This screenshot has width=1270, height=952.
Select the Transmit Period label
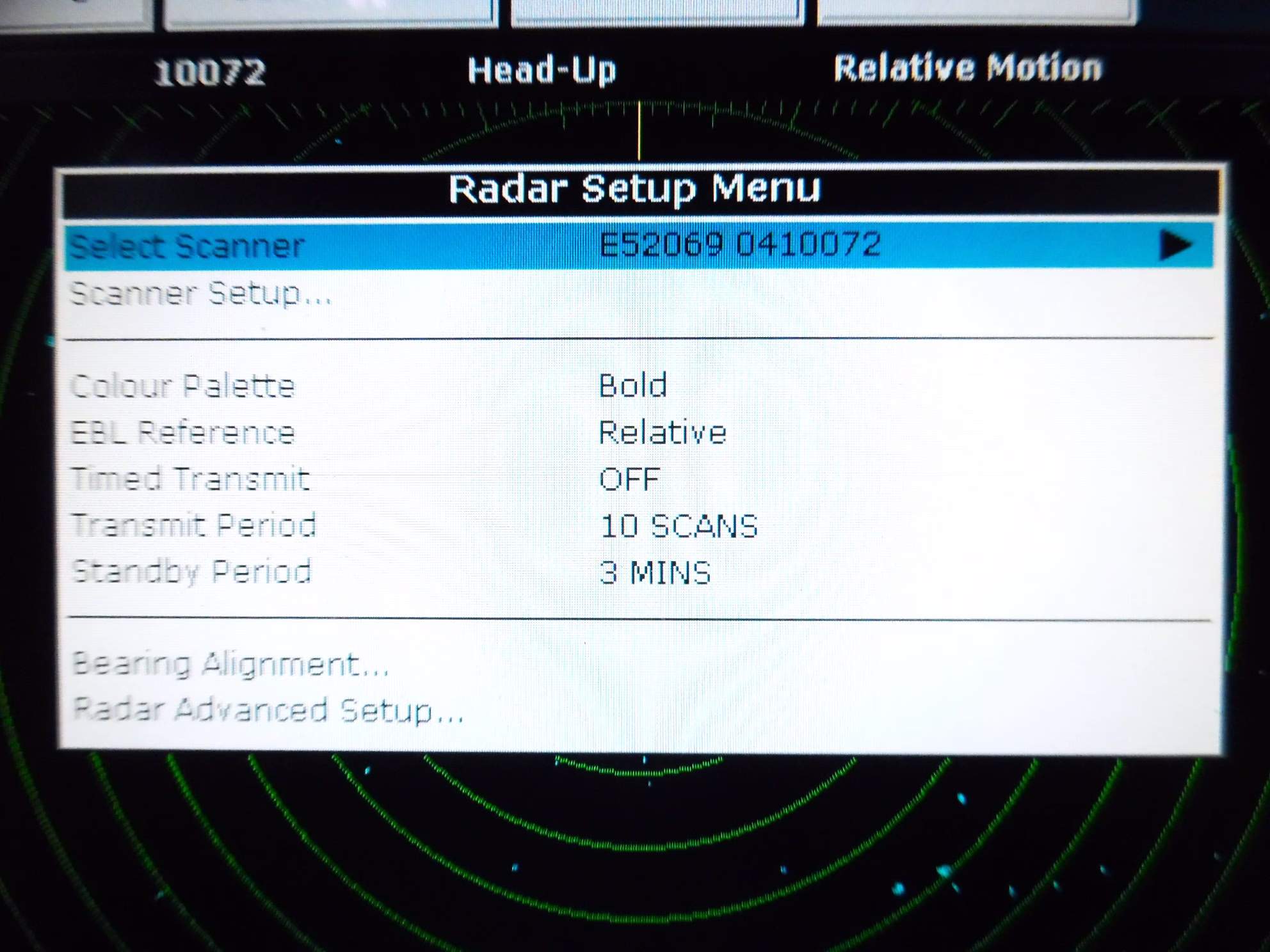click(194, 525)
